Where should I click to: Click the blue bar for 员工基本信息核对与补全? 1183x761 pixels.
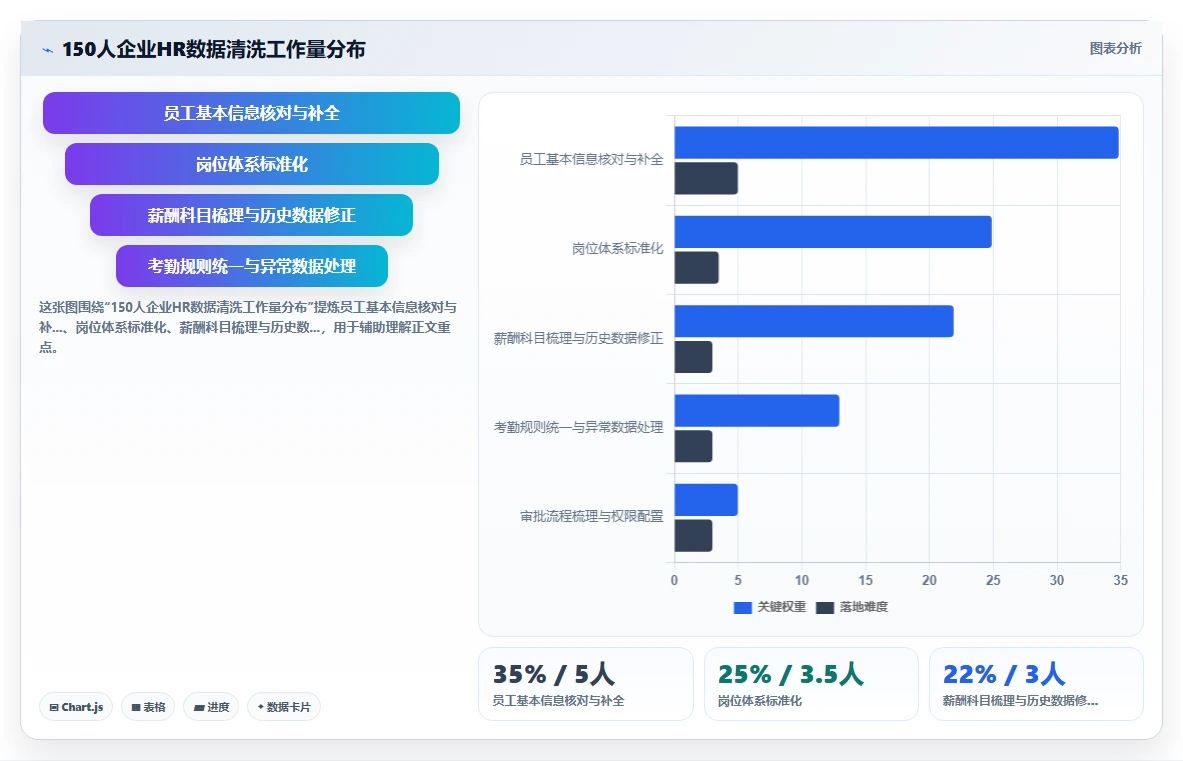[x=896, y=143]
